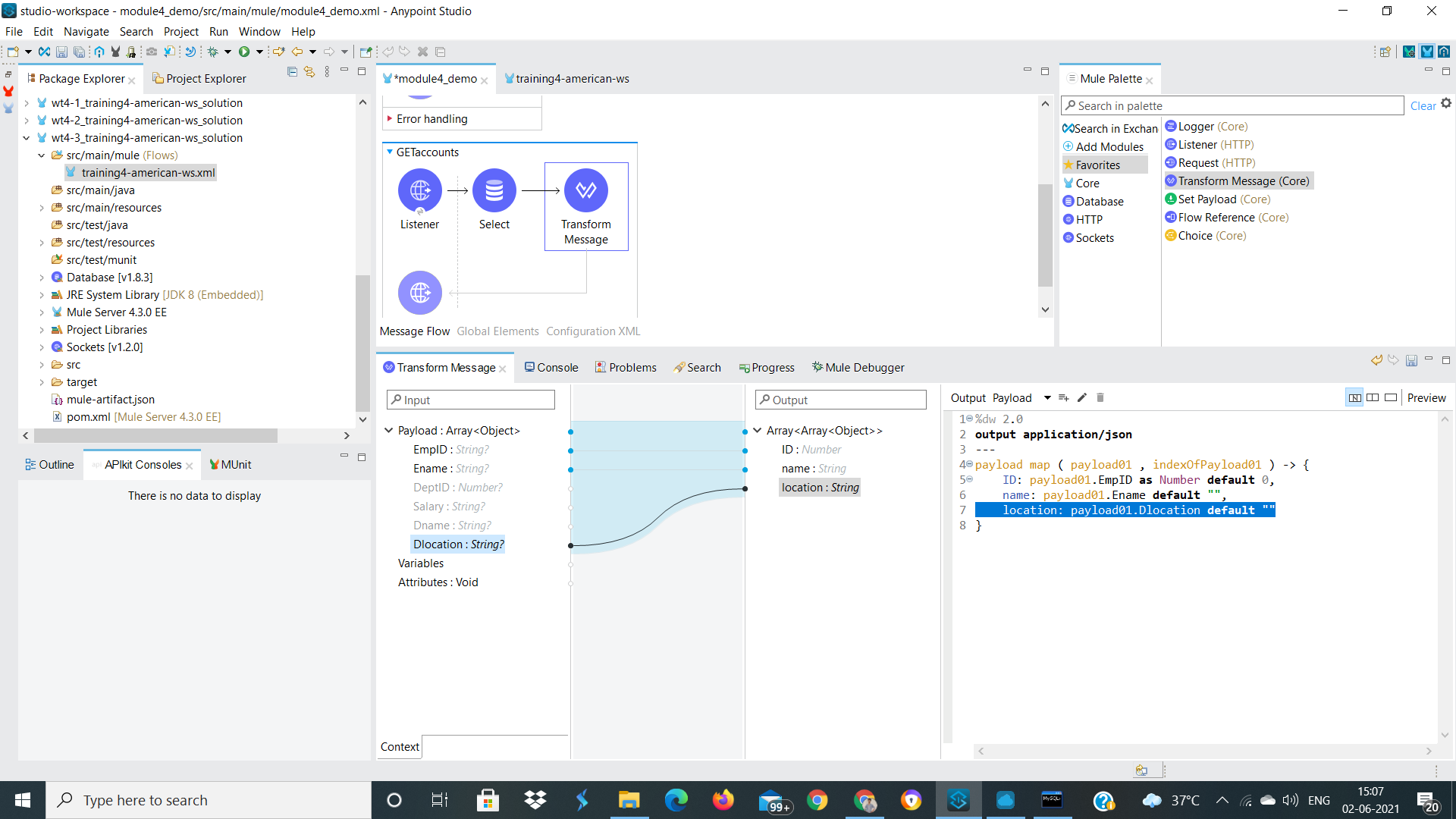
Task: Open the Configuration XML tab
Action: click(593, 331)
